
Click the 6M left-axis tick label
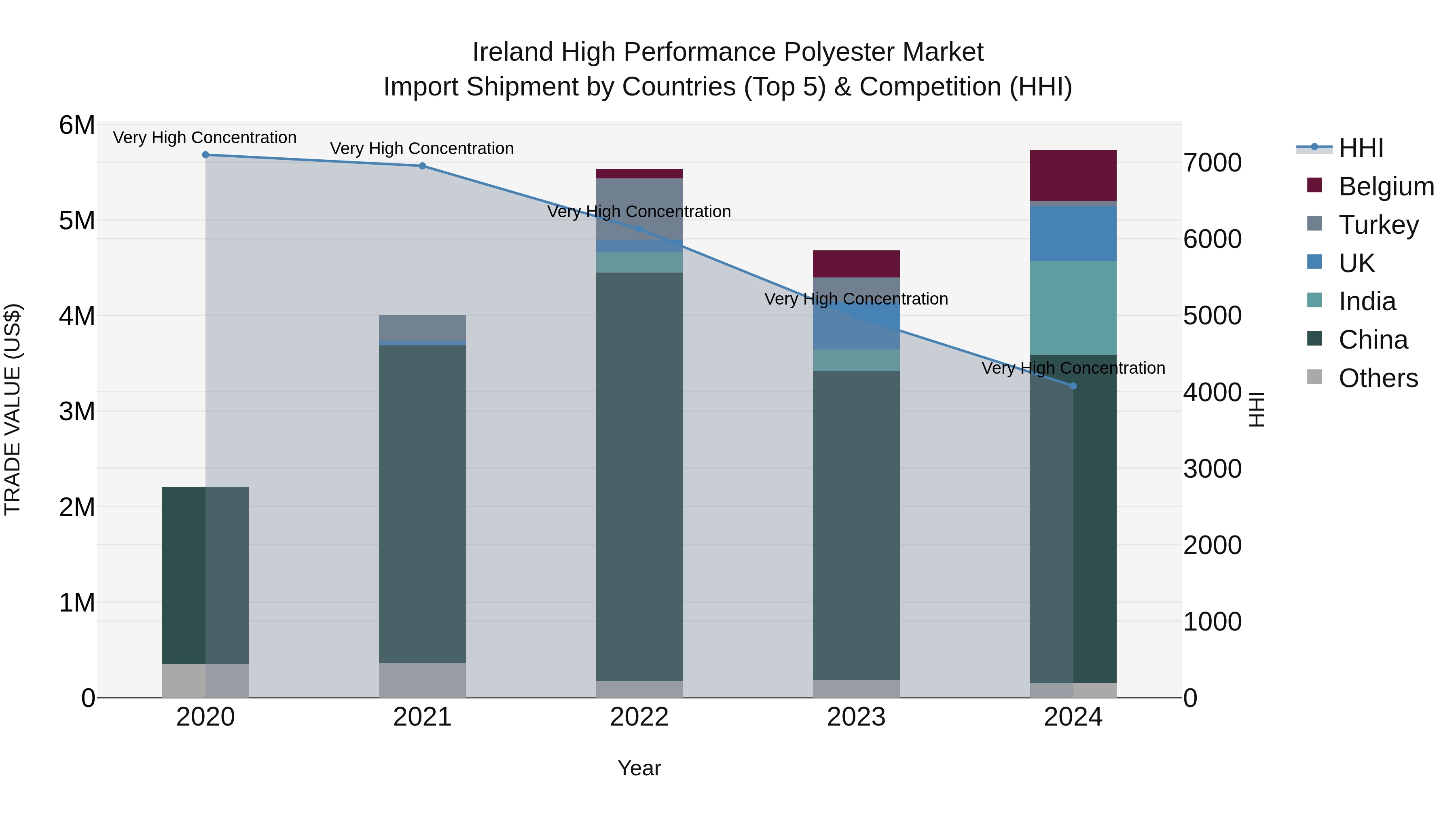(77, 125)
